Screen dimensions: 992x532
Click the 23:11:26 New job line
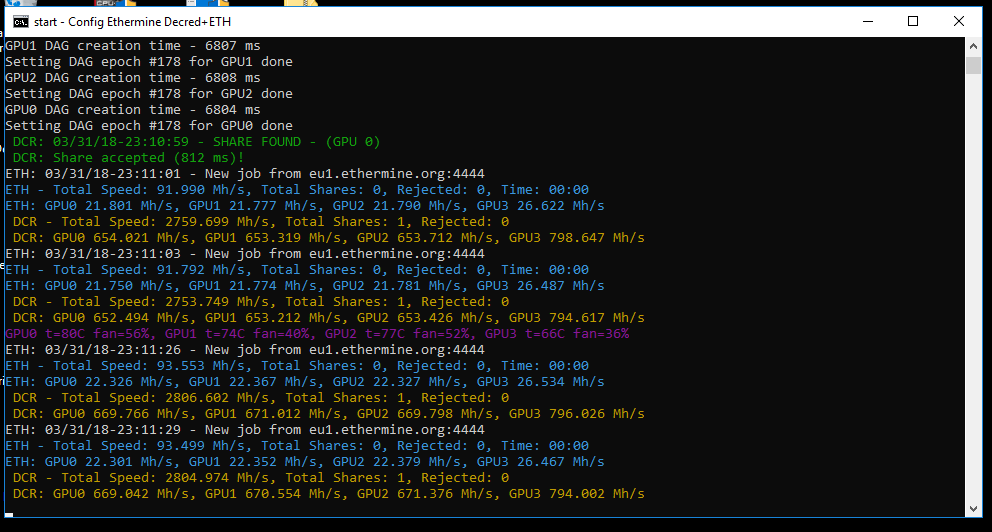(x=245, y=350)
